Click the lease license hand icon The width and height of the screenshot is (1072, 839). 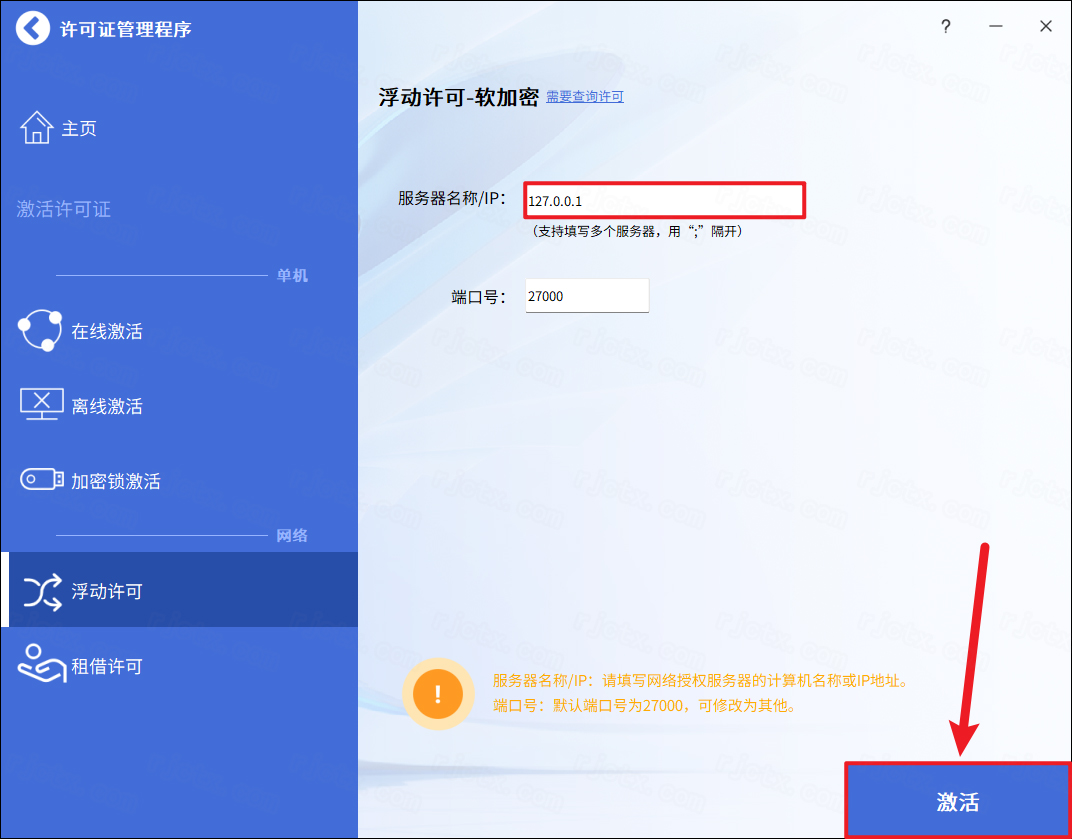pos(42,665)
